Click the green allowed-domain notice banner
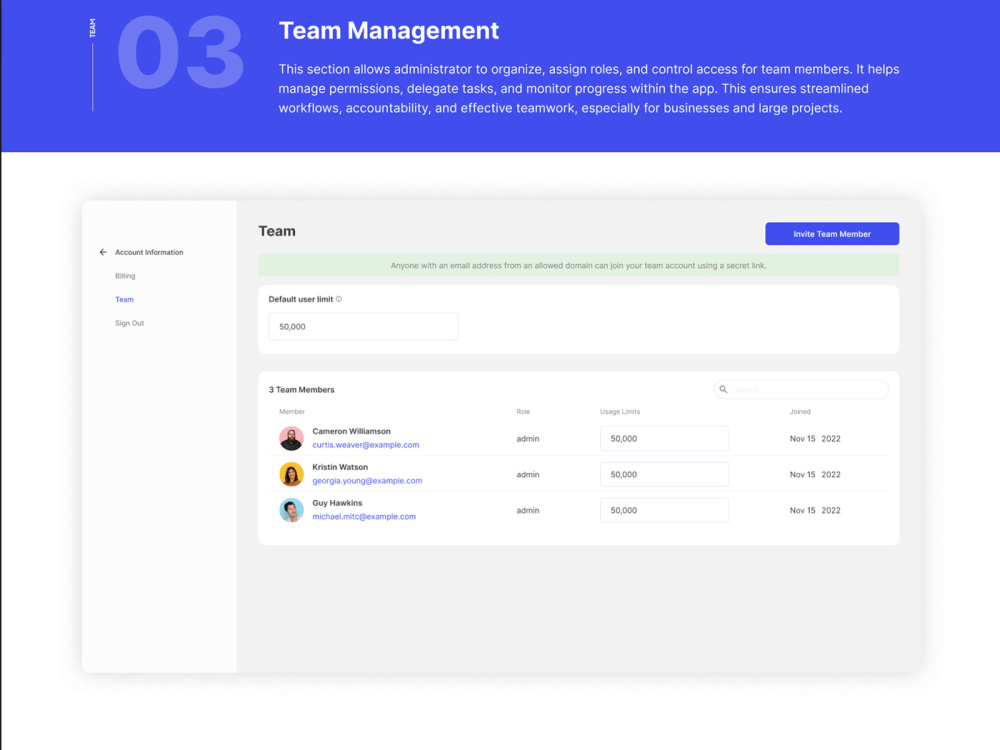Screen dimensions: 1000x750 [578, 265]
